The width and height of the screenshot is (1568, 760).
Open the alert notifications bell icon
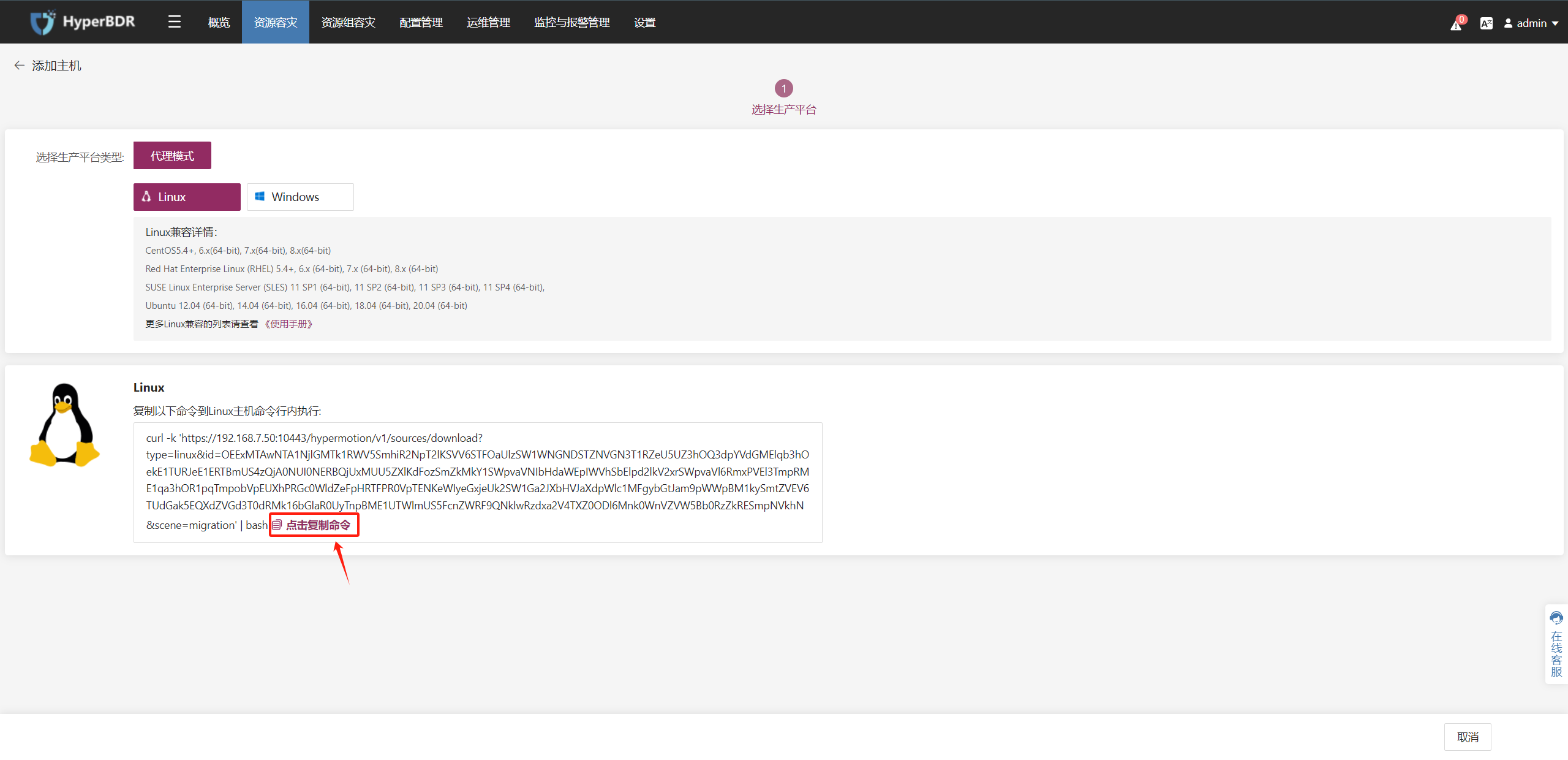[x=1457, y=24]
